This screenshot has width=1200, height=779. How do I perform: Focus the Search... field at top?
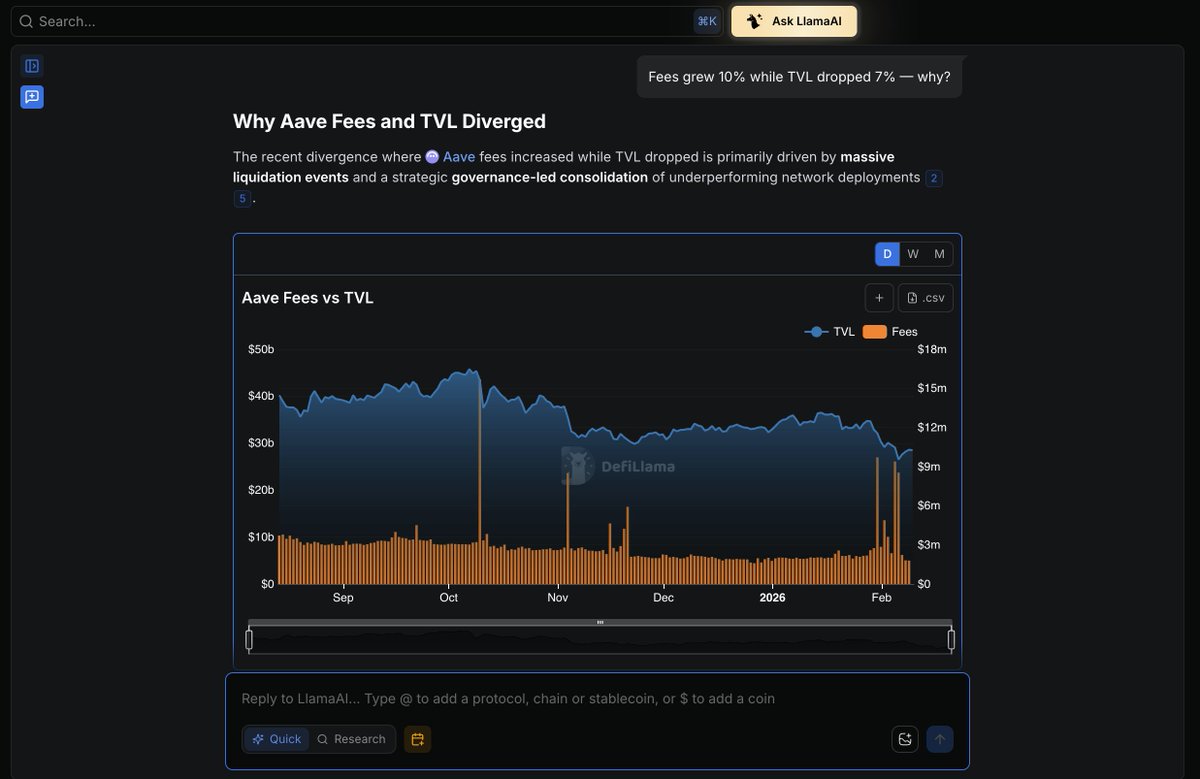[x=365, y=21]
